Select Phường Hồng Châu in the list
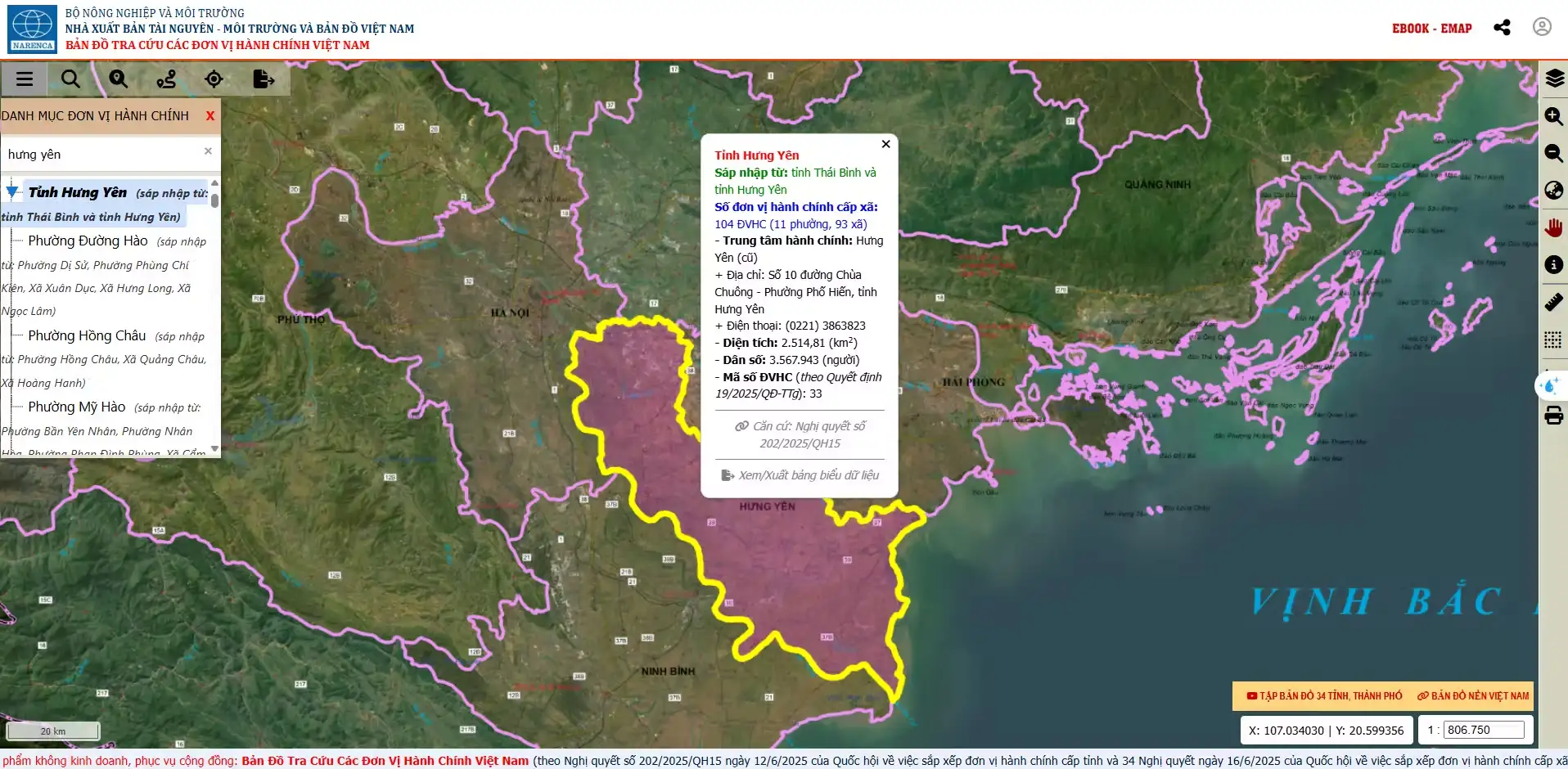The image size is (1568, 769). tap(87, 335)
